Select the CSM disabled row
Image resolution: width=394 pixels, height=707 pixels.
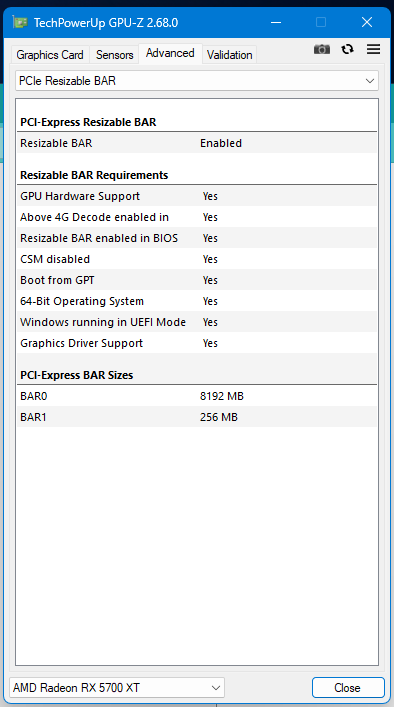[197, 259]
